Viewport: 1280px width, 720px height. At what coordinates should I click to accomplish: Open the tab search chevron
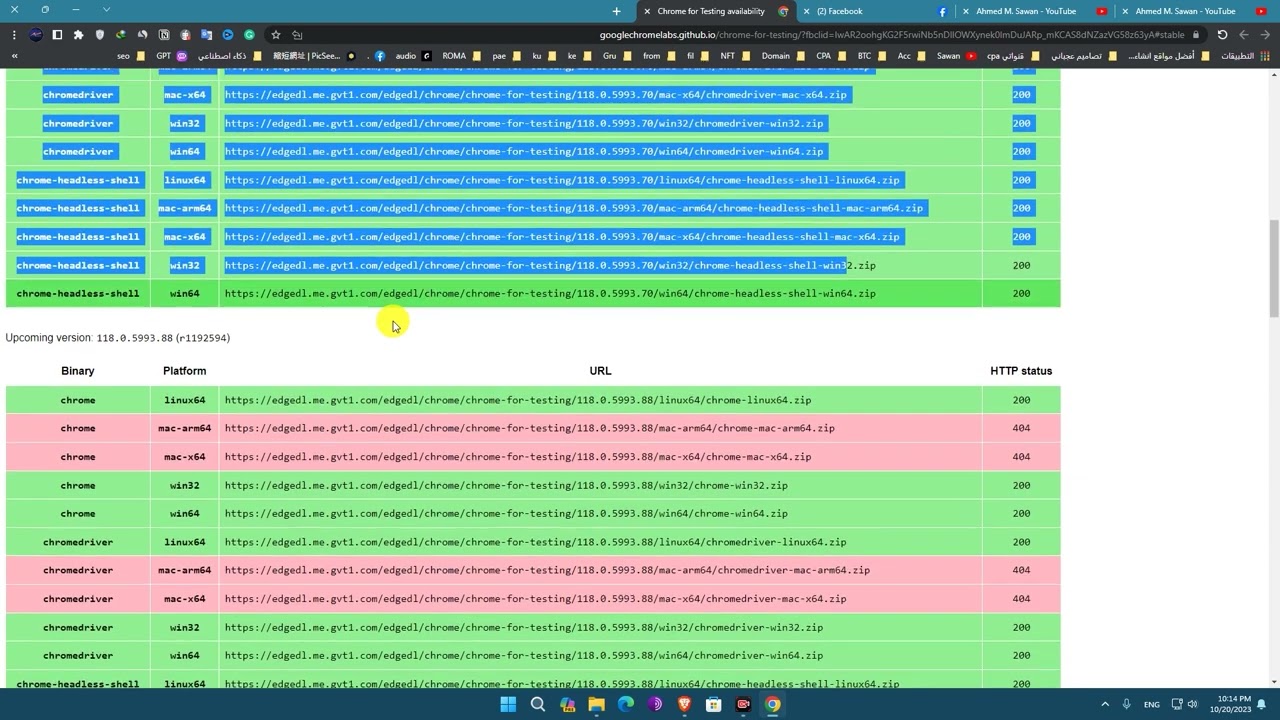106,10
